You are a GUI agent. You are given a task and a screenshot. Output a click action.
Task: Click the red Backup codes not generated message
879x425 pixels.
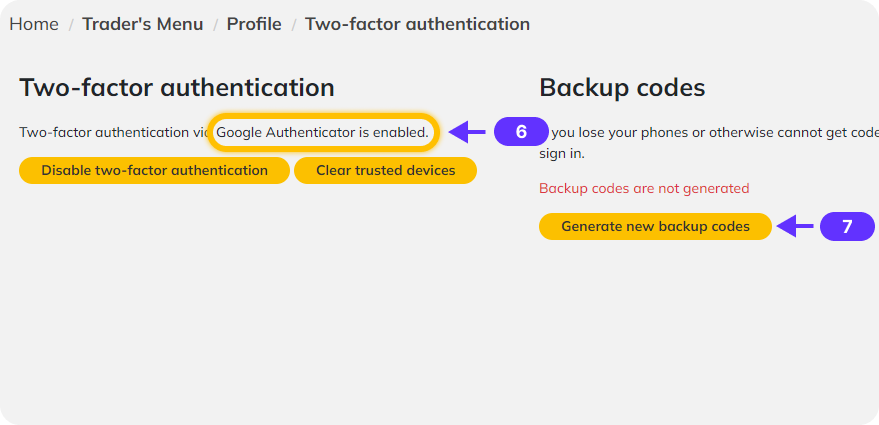(x=643, y=188)
